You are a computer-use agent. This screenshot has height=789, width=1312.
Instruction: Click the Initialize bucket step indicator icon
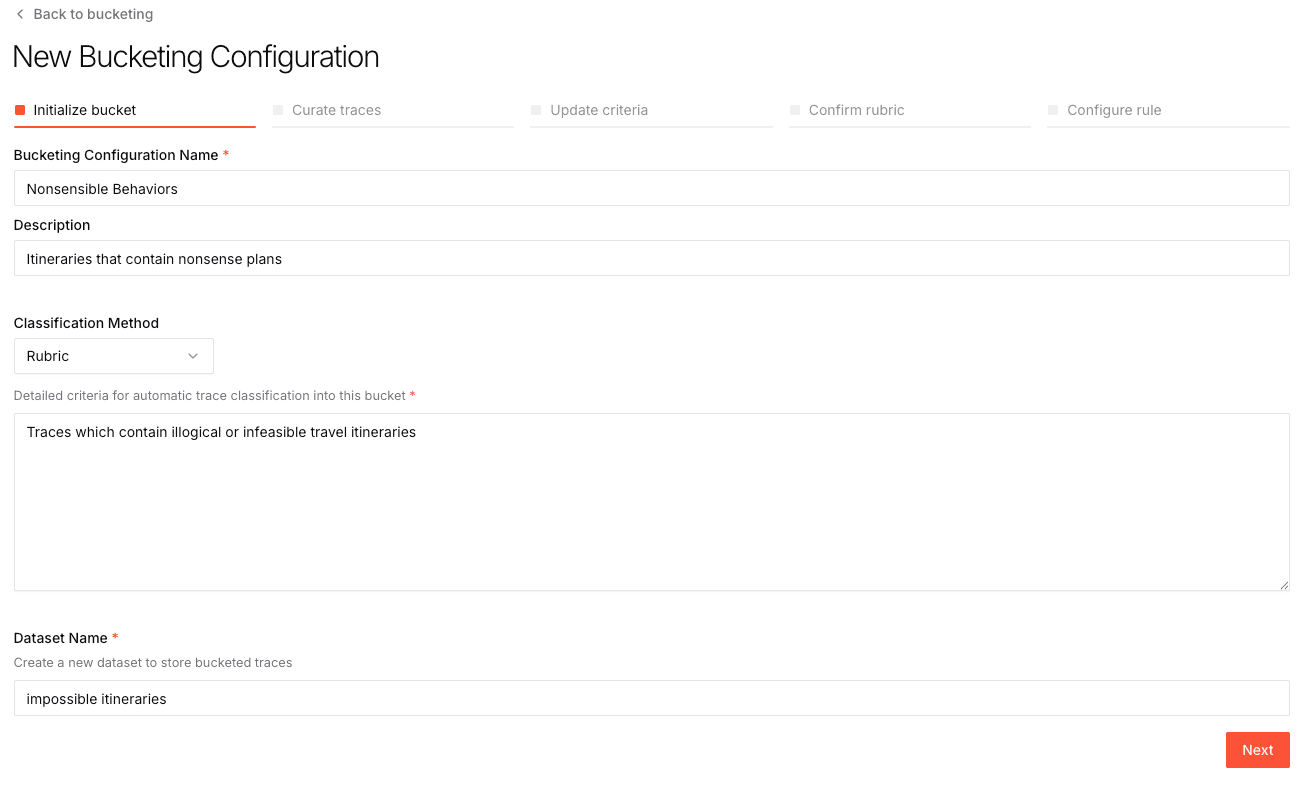pyautogui.click(x=19, y=110)
